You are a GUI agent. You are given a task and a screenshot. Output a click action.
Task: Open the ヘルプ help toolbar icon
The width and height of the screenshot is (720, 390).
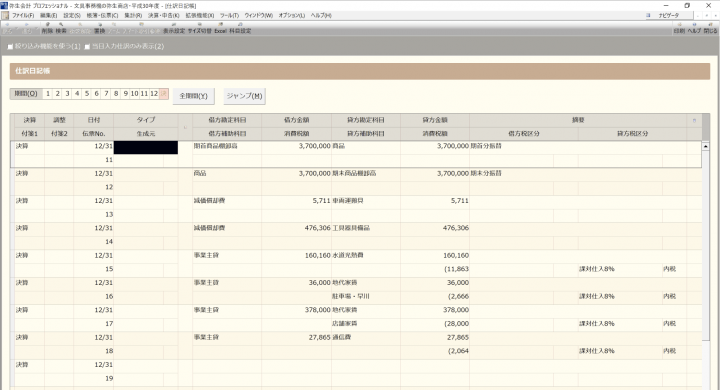point(694,28)
